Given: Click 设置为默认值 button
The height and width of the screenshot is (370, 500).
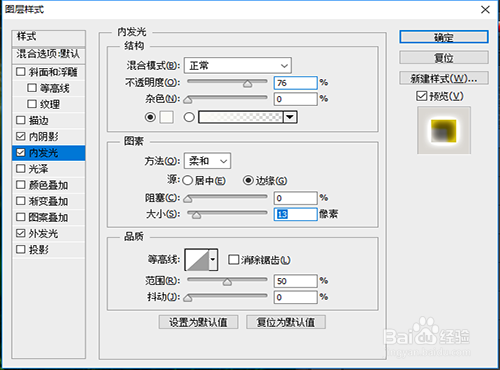Looking at the screenshot, I should tap(198, 322).
